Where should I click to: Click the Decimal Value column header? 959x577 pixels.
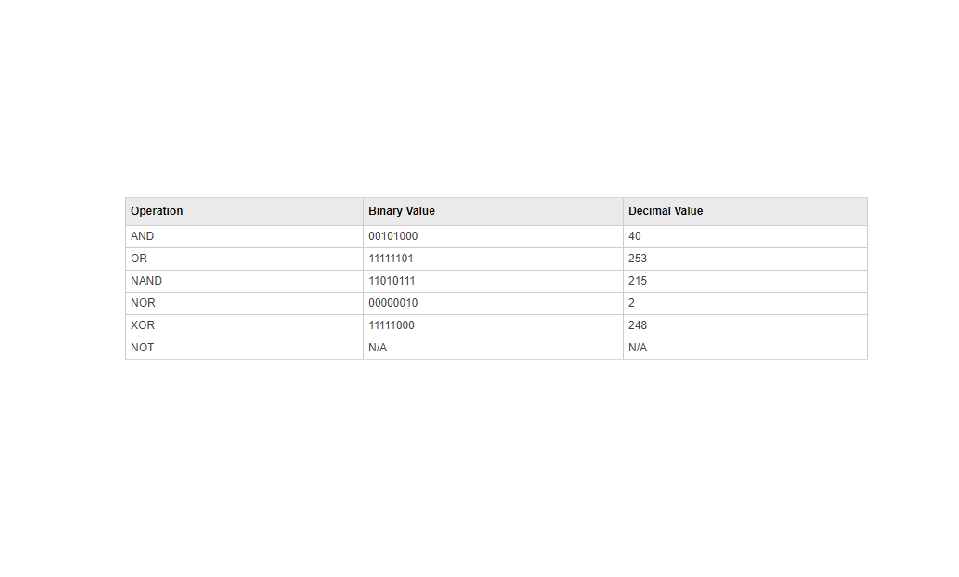point(665,211)
